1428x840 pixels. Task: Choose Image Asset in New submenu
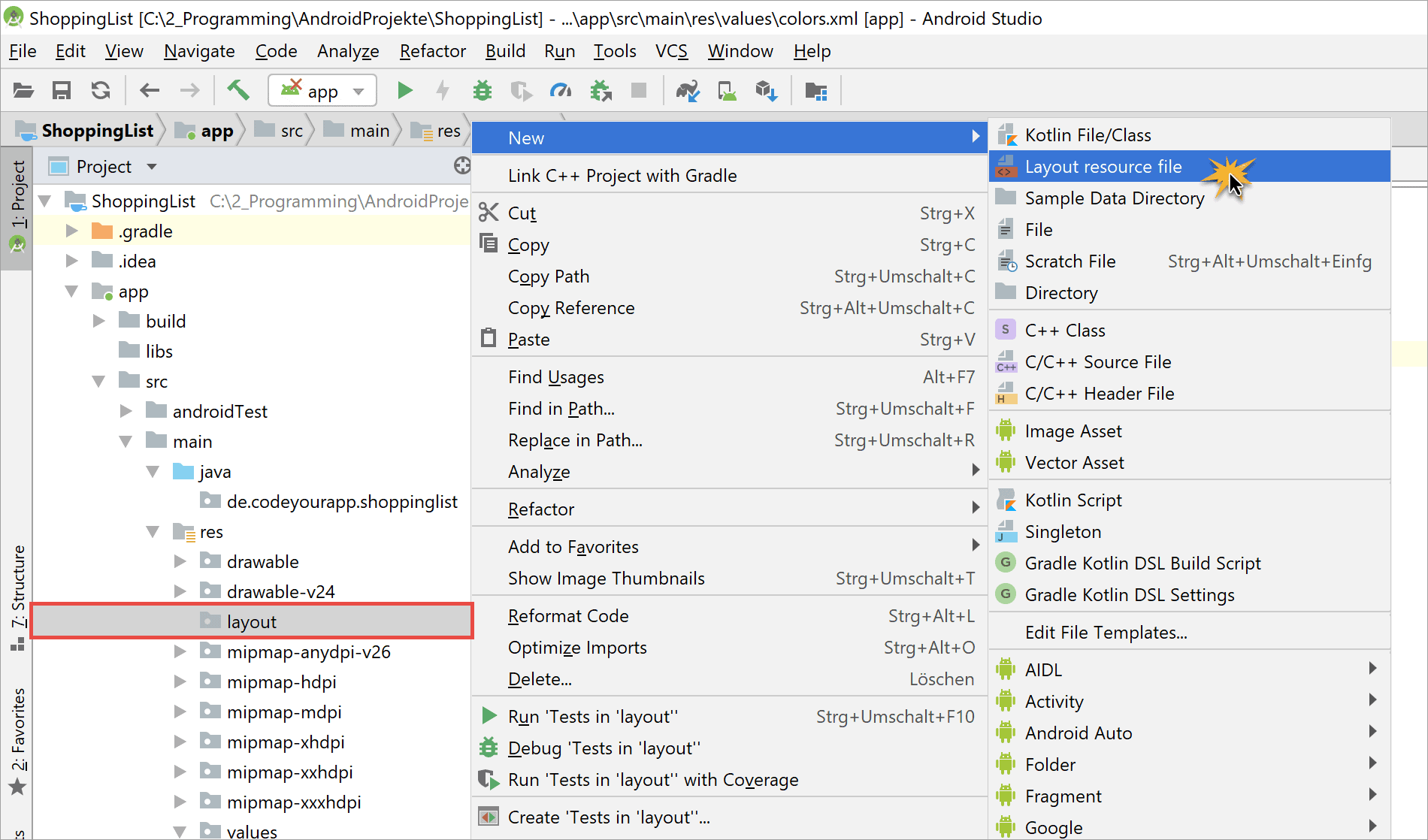point(1190,431)
